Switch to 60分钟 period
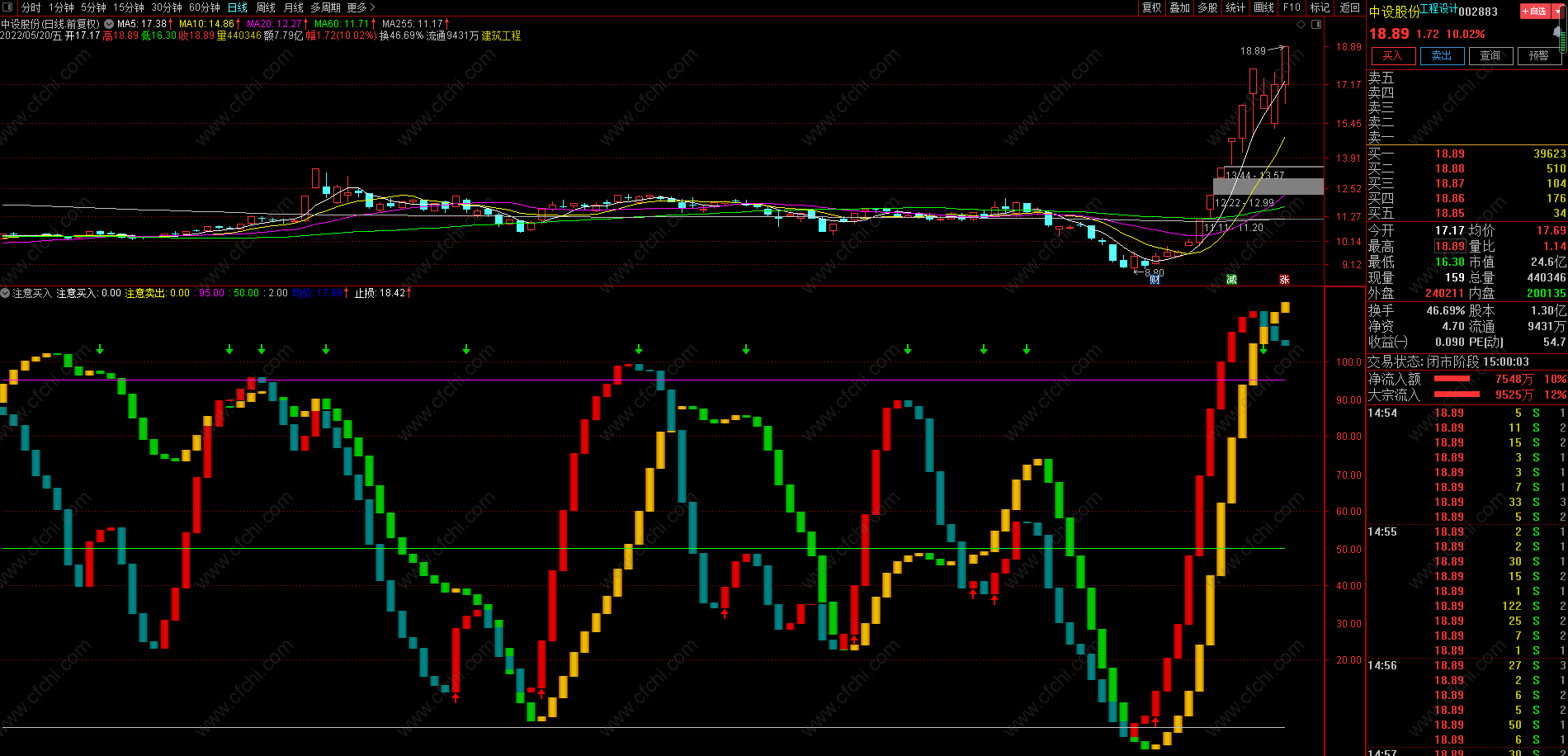The height and width of the screenshot is (756, 1568). click(x=205, y=7)
